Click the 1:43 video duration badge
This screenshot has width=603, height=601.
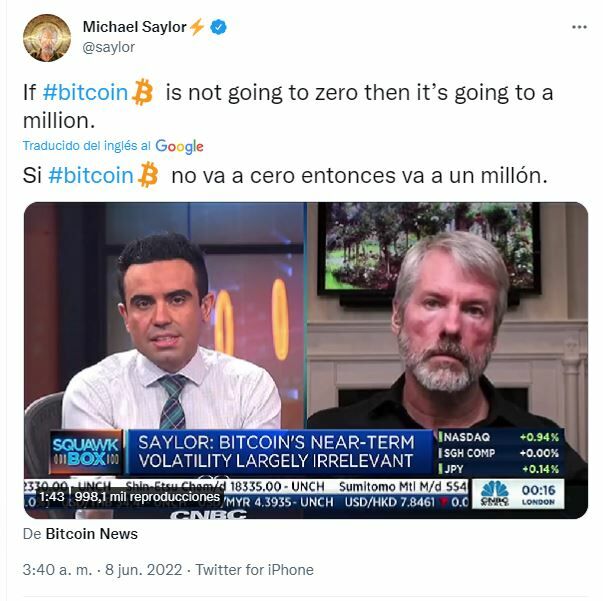click(x=52, y=497)
